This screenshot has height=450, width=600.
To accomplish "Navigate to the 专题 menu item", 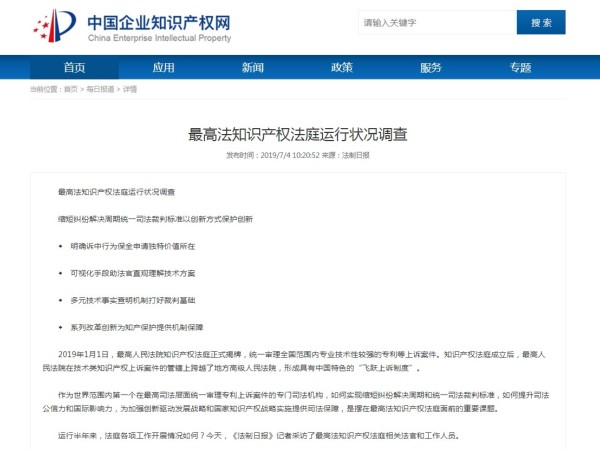I will 520,68.
